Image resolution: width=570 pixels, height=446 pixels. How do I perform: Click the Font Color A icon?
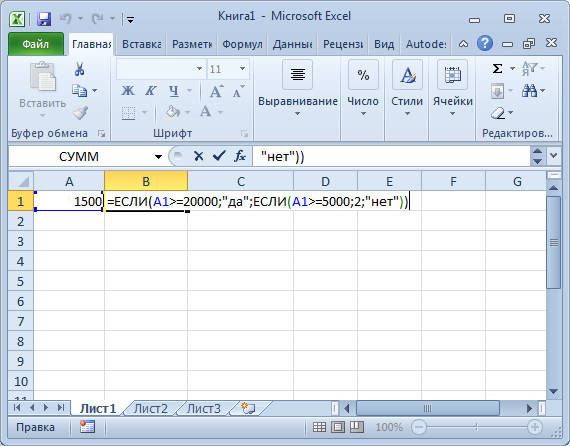click(x=205, y=111)
